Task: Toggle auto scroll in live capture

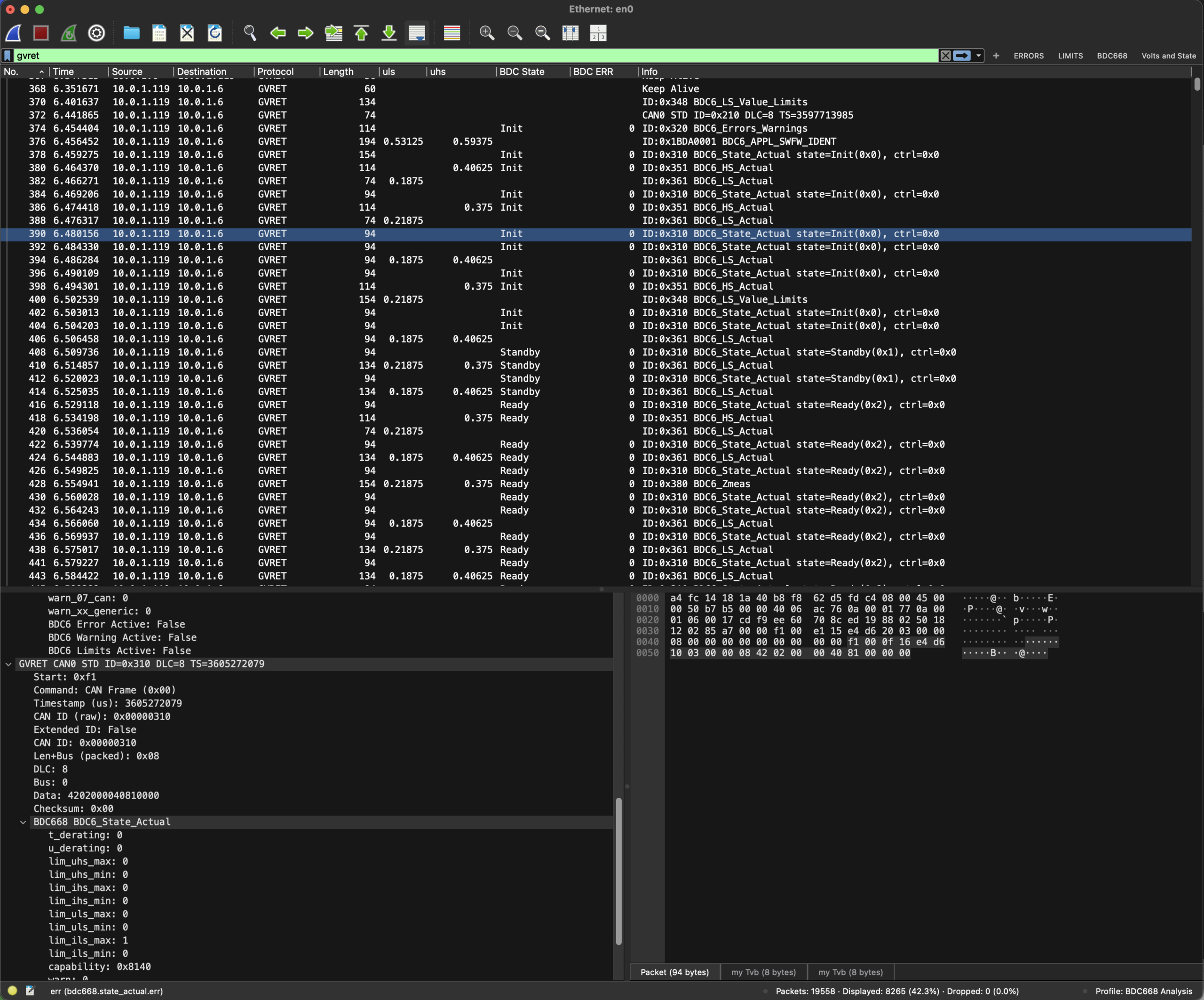Action: (417, 32)
